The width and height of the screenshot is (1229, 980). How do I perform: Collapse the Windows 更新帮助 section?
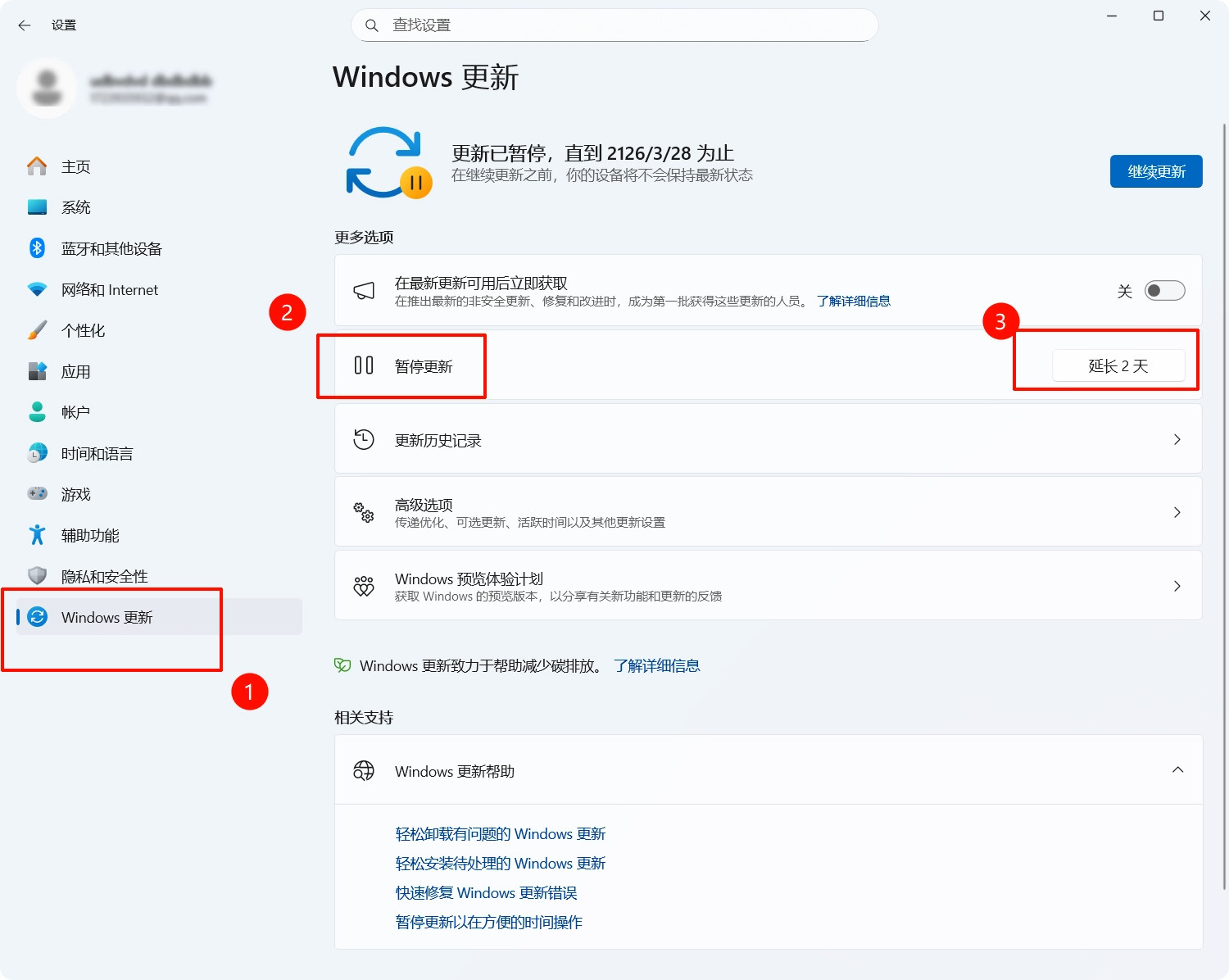pos(1177,770)
